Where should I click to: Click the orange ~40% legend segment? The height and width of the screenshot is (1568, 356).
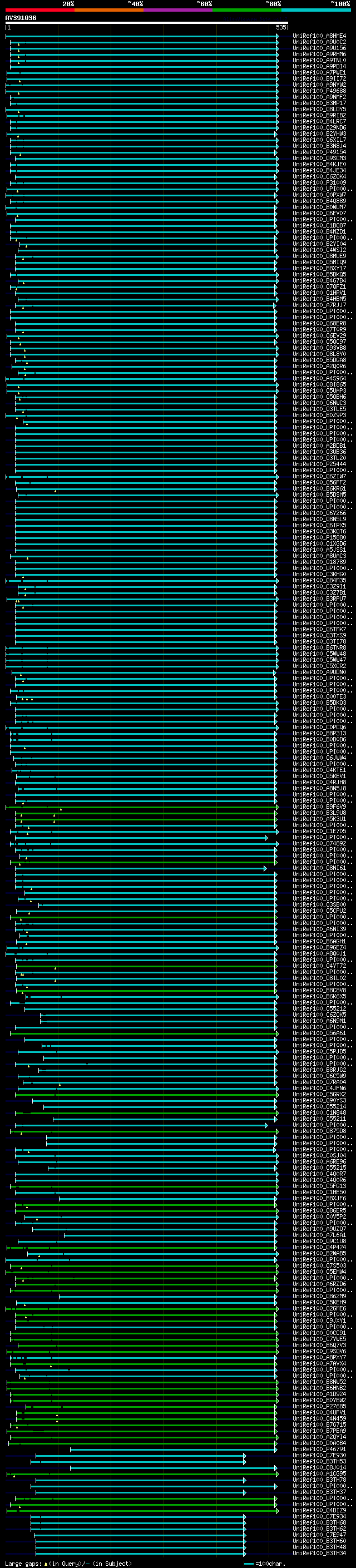click(x=110, y=10)
